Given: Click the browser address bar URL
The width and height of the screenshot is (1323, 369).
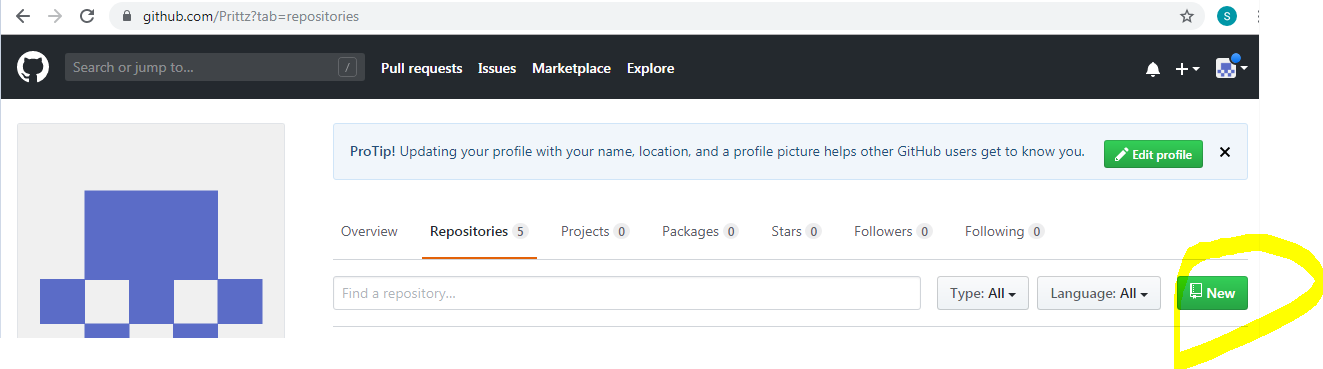Looking at the screenshot, I should [x=251, y=17].
